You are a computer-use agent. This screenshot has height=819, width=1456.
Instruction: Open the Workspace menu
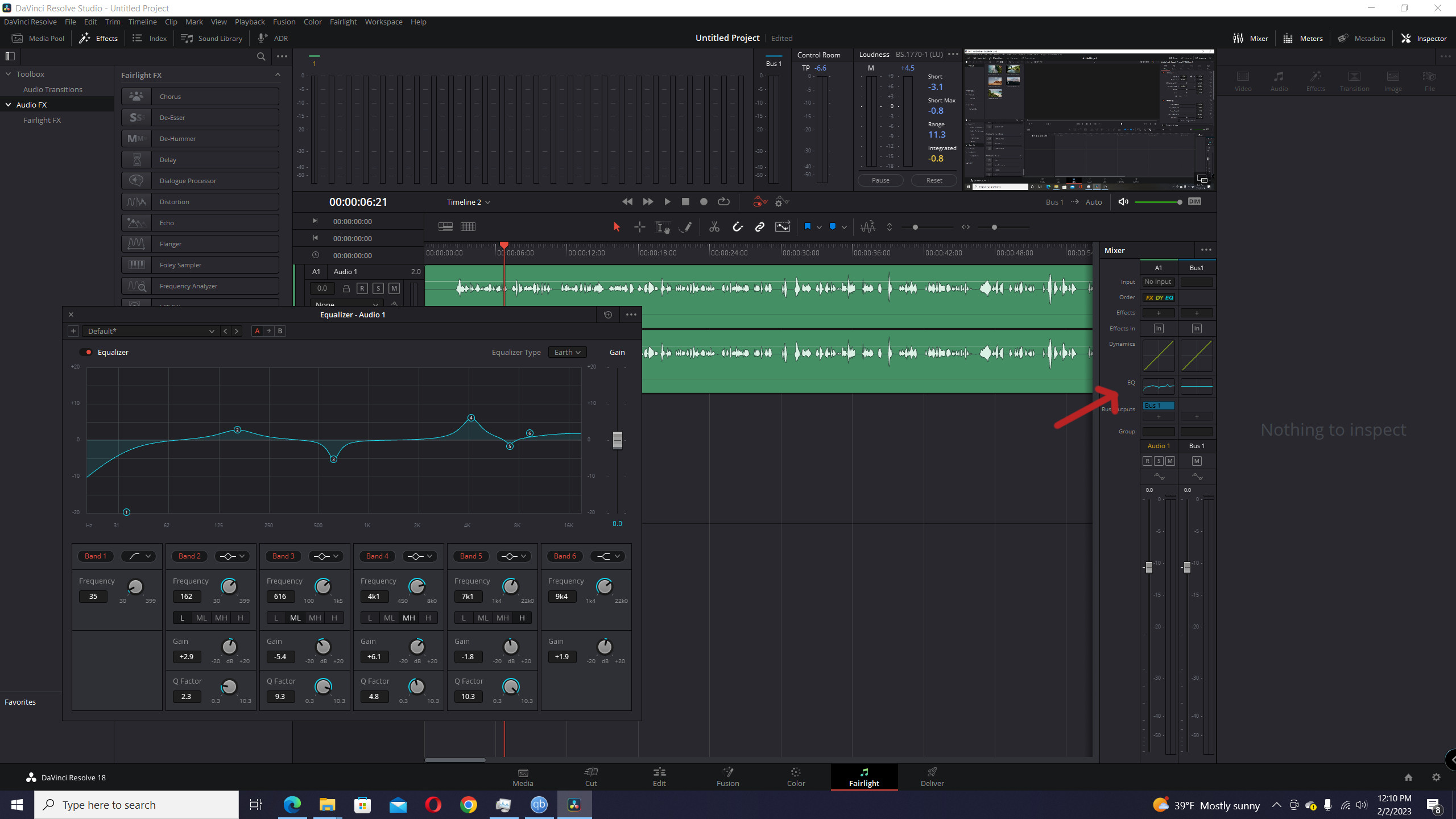(383, 22)
